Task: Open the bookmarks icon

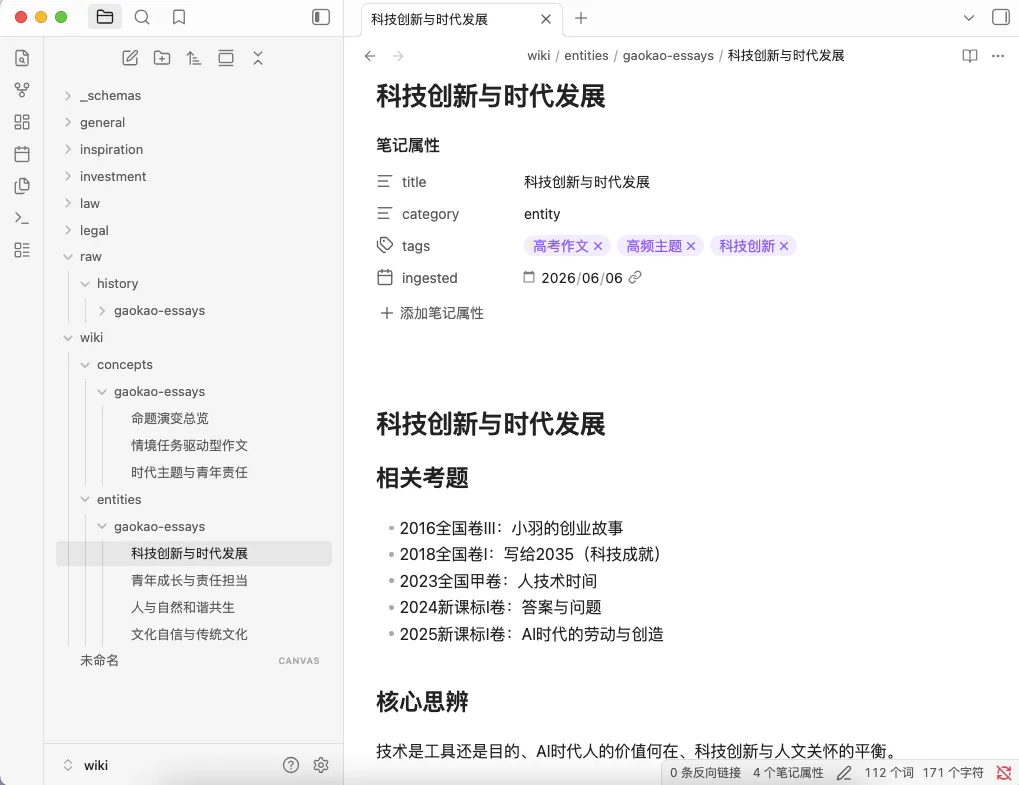Action: (x=179, y=17)
